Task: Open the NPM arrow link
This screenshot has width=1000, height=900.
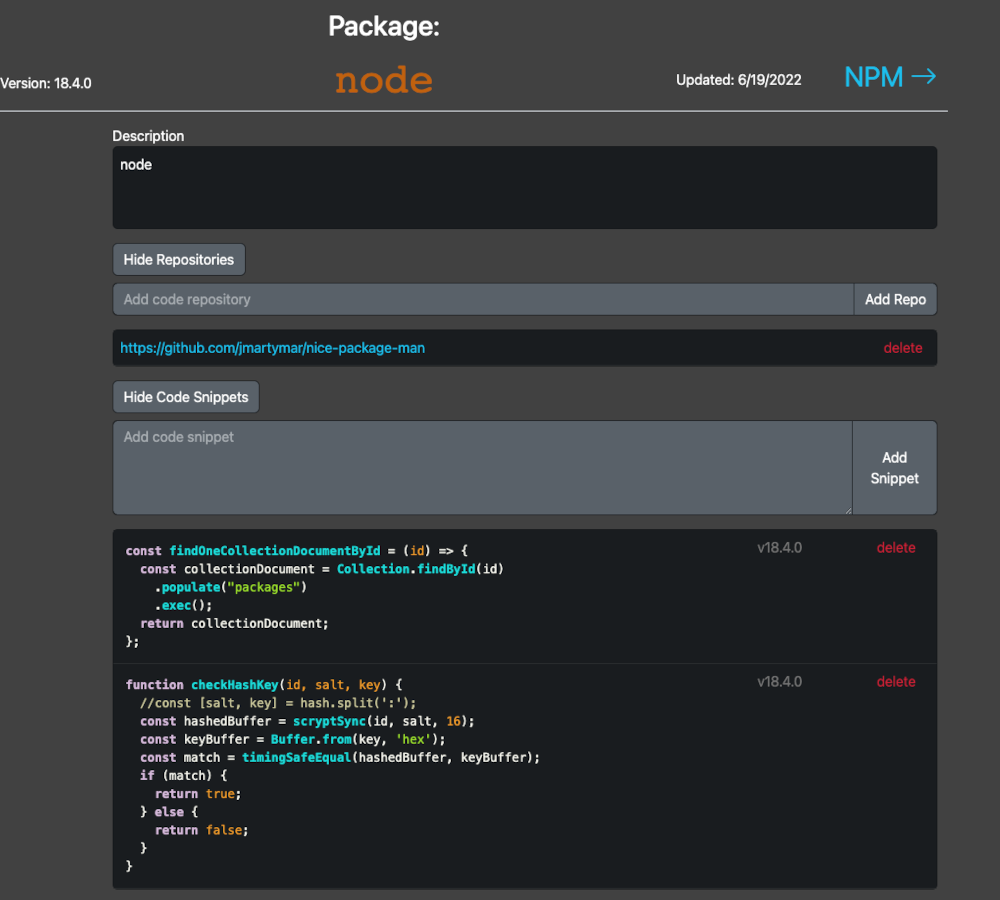Action: pyautogui.click(x=890, y=77)
